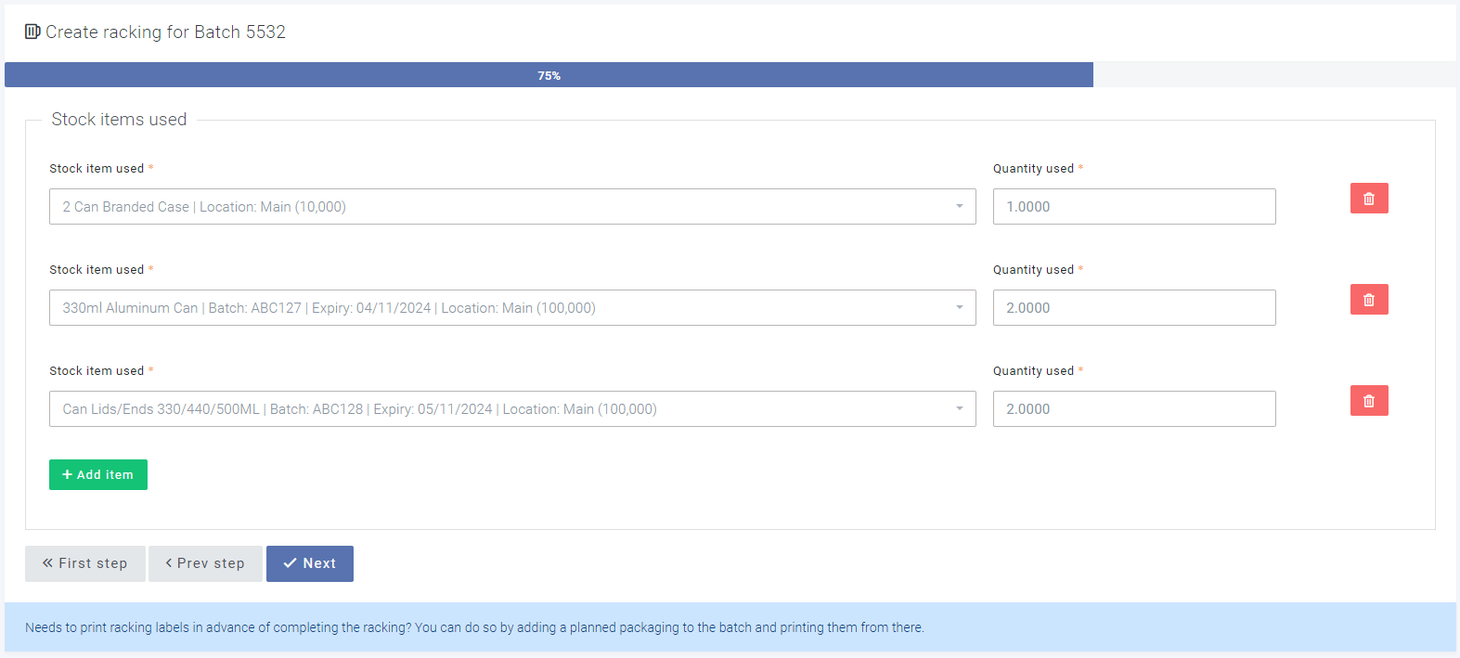Click the 'Stock items used' section heading
1460x658 pixels.
pyautogui.click(x=119, y=119)
